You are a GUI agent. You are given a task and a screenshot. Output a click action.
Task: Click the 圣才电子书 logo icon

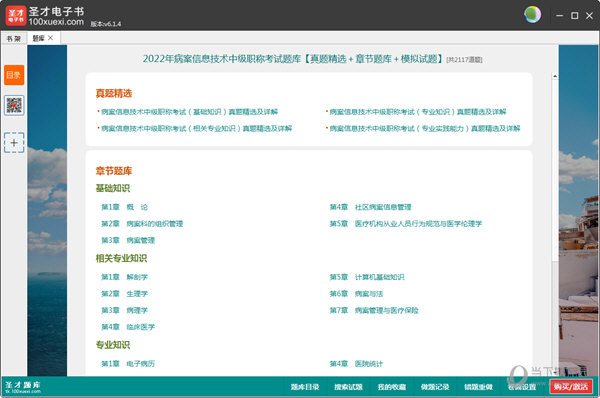(x=16, y=16)
